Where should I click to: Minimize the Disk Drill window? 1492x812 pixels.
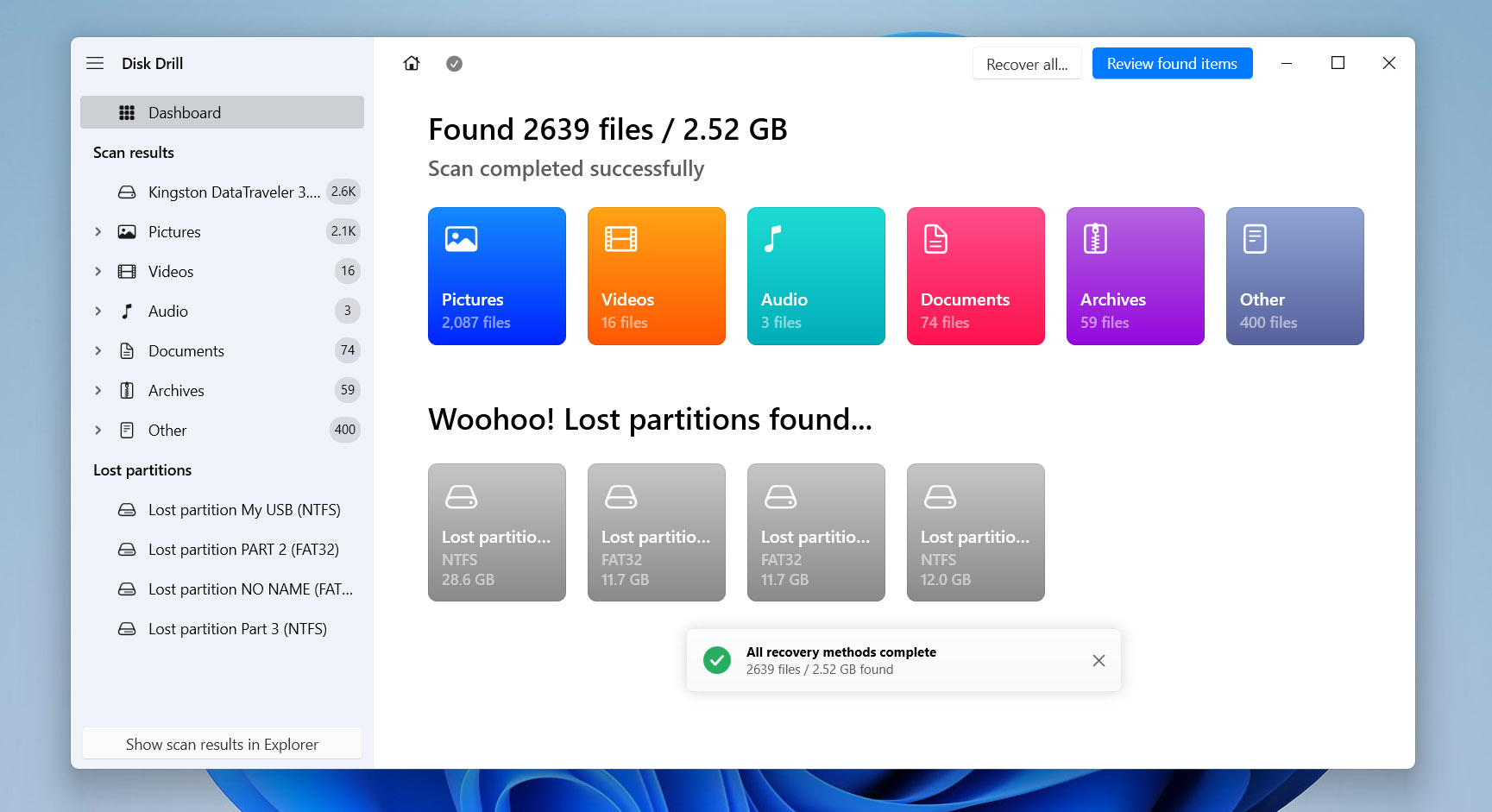1287,63
